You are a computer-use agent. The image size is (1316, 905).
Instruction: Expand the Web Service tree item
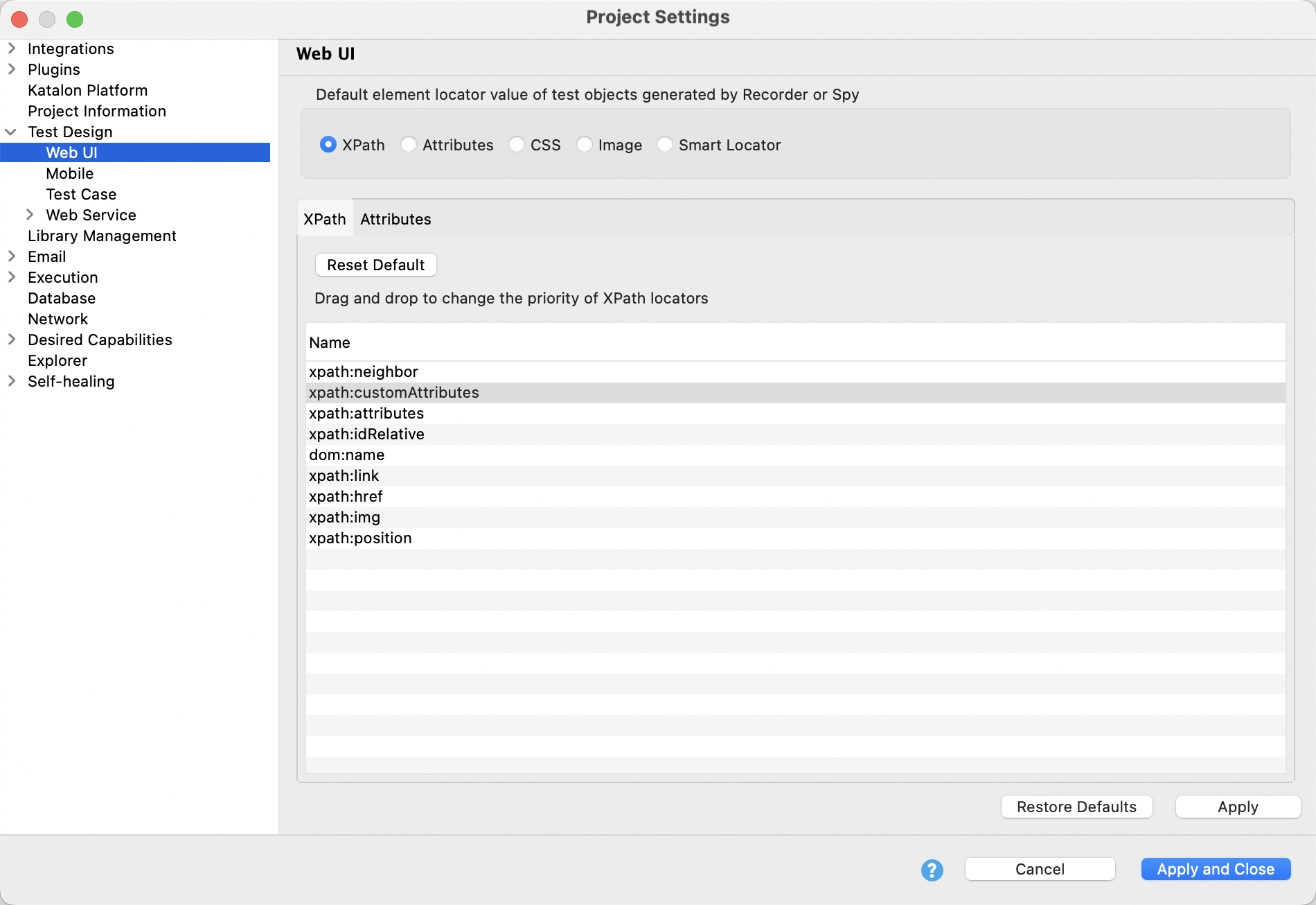30,215
